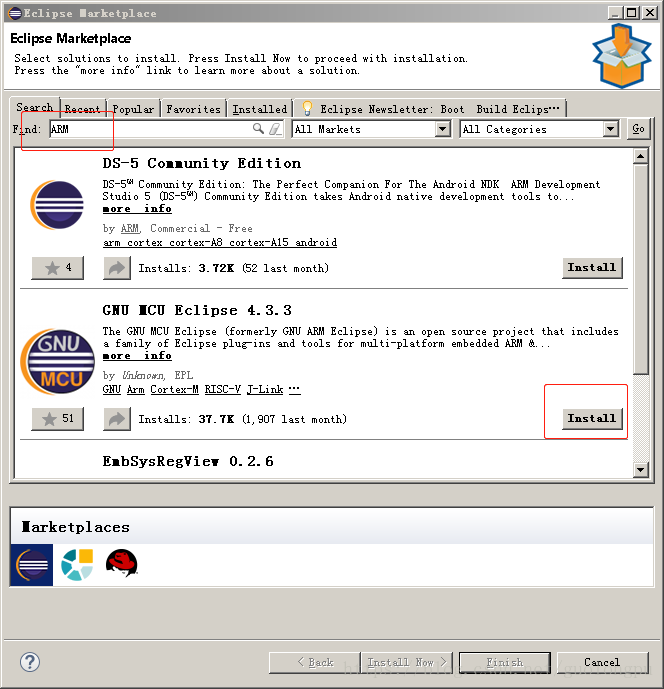This screenshot has height=689, width=664.
Task: Open more info link for GNU MCU Eclipse
Action: coord(137,355)
